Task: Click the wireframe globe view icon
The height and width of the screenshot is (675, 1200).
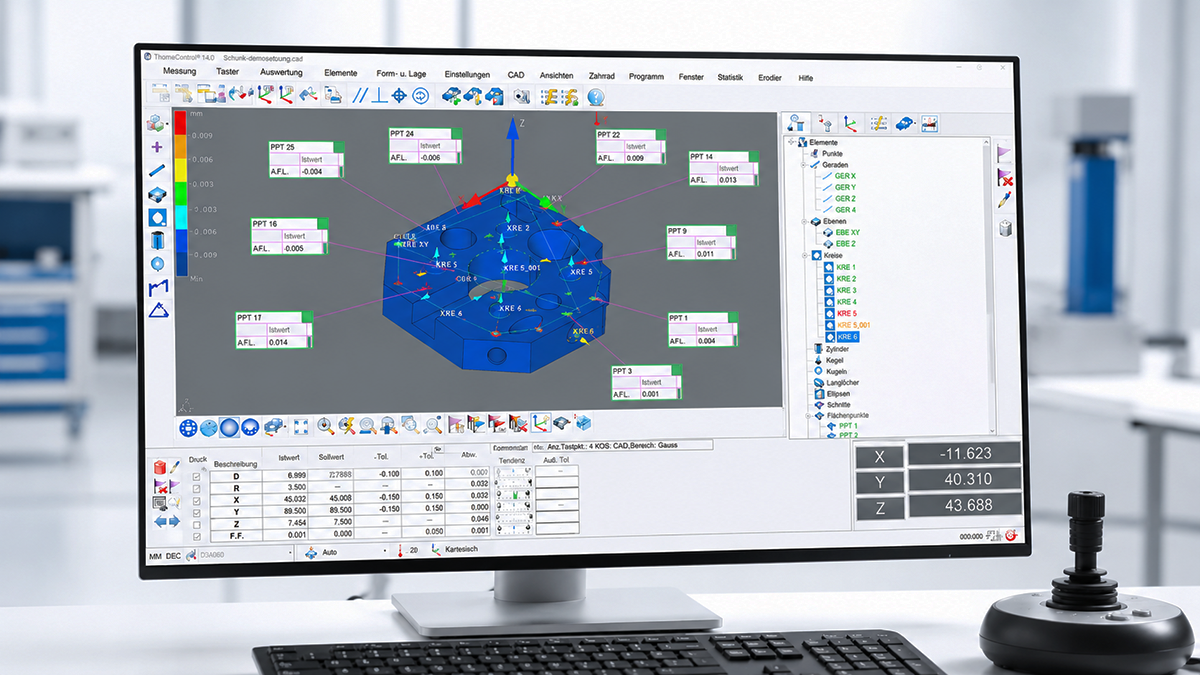Action: click(188, 428)
